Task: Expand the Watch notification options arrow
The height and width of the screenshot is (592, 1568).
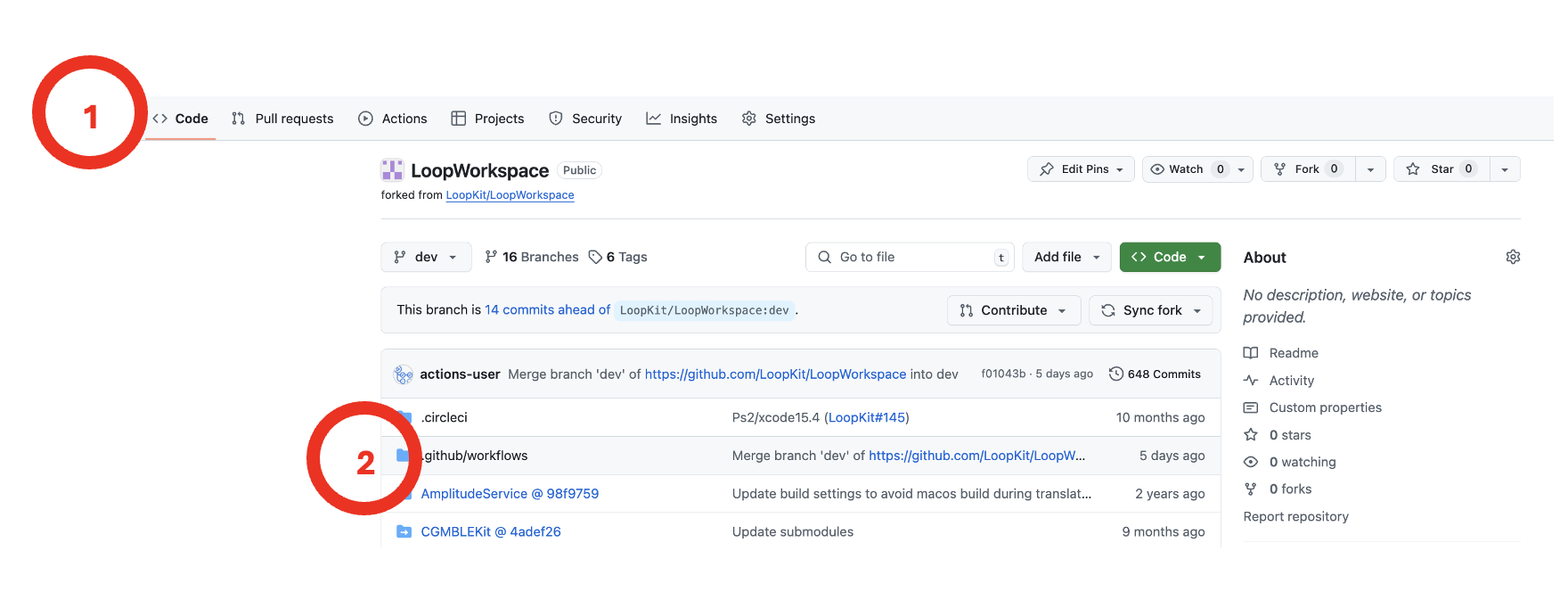Action: coord(1242,169)
